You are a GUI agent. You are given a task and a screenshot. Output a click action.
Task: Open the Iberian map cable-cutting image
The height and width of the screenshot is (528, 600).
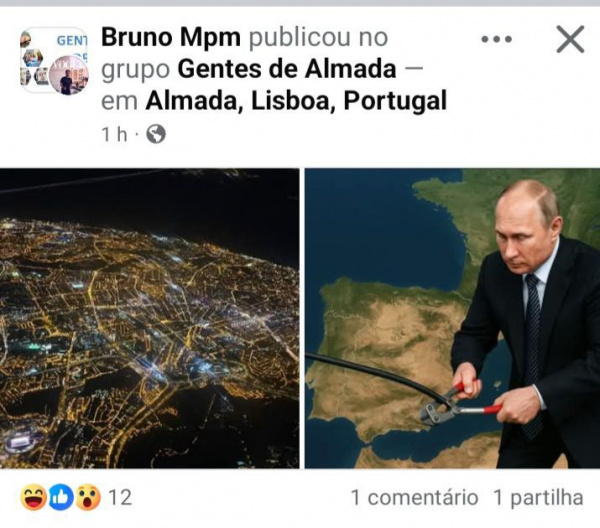tap(452, 318)
